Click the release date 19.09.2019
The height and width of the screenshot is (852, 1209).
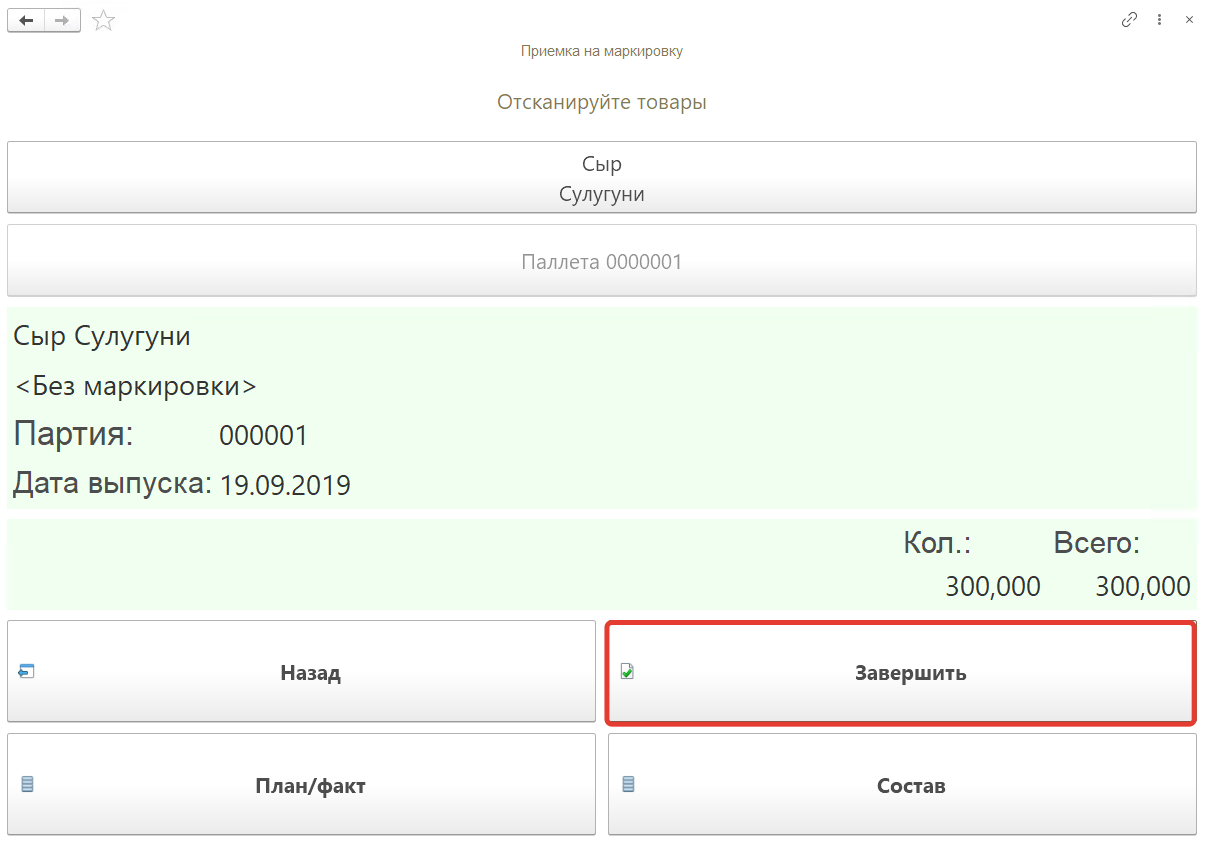285,486
